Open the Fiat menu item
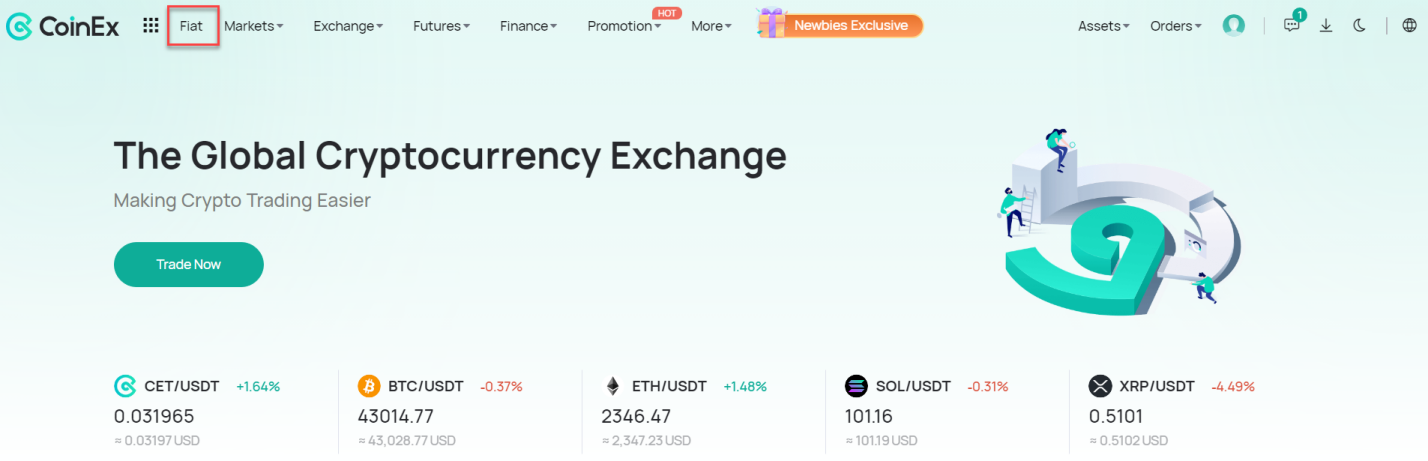 tap(191, 26)
